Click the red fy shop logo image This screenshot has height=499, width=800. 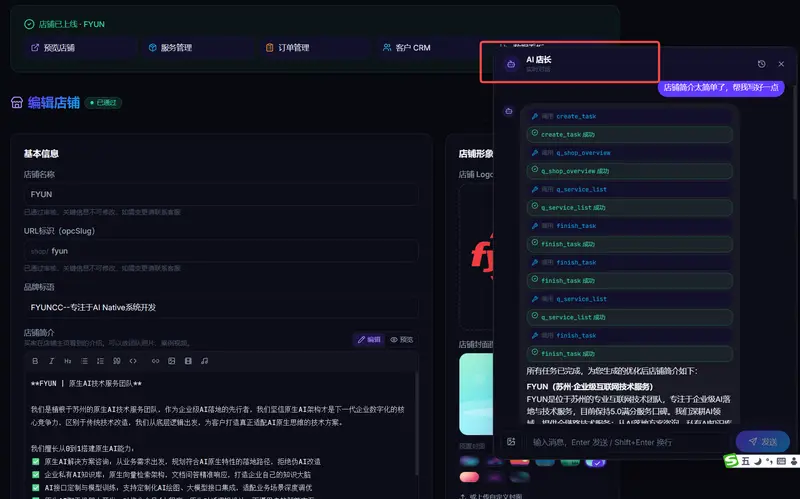coord(483,257)
